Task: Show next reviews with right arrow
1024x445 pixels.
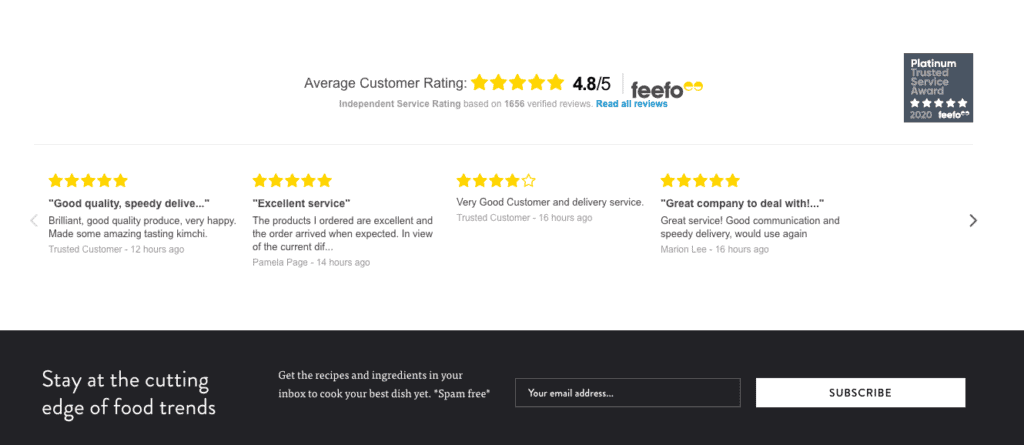Action: pyautogui.click(x=973, y=220)
